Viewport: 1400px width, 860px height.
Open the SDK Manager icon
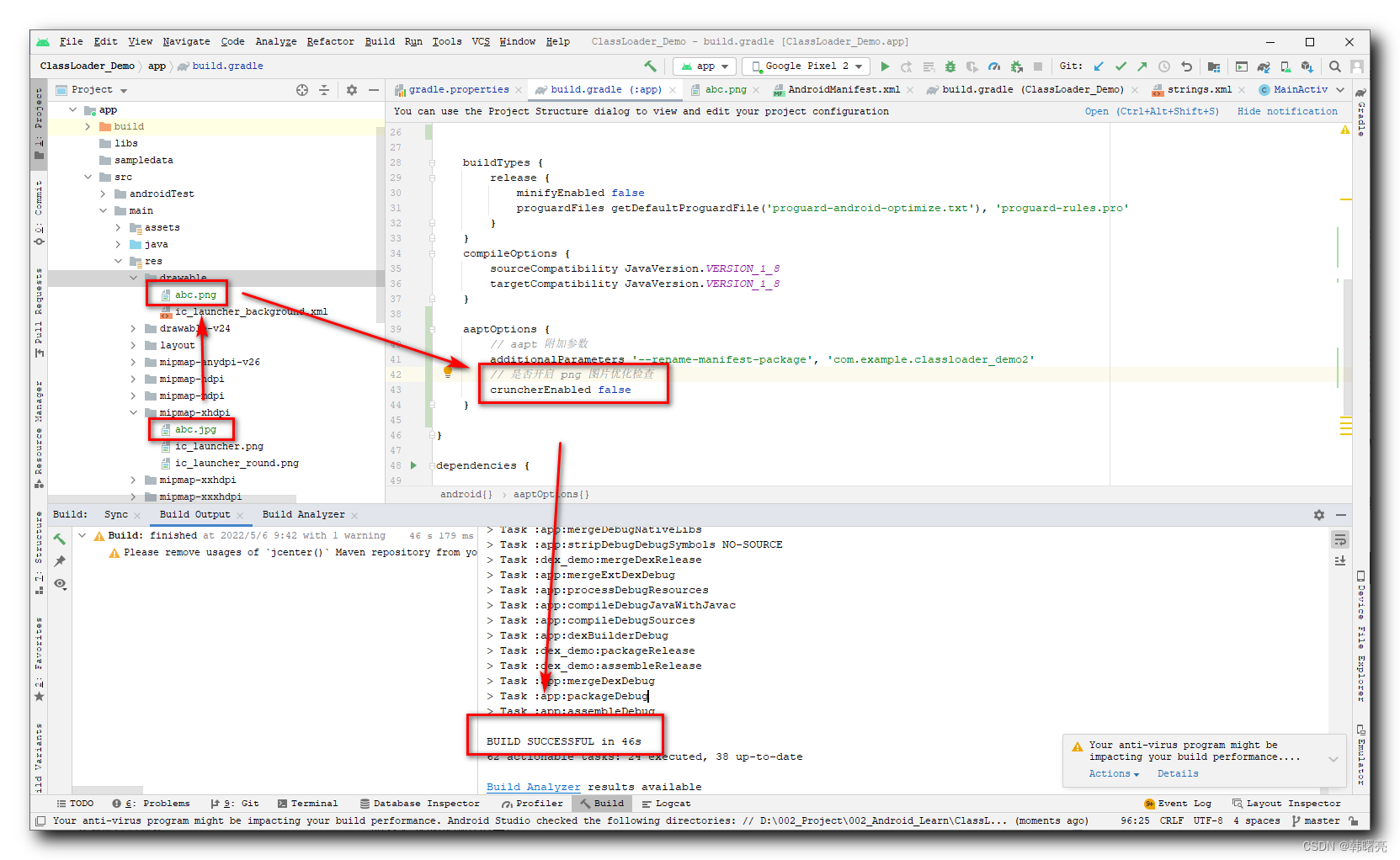(1307, 66)
